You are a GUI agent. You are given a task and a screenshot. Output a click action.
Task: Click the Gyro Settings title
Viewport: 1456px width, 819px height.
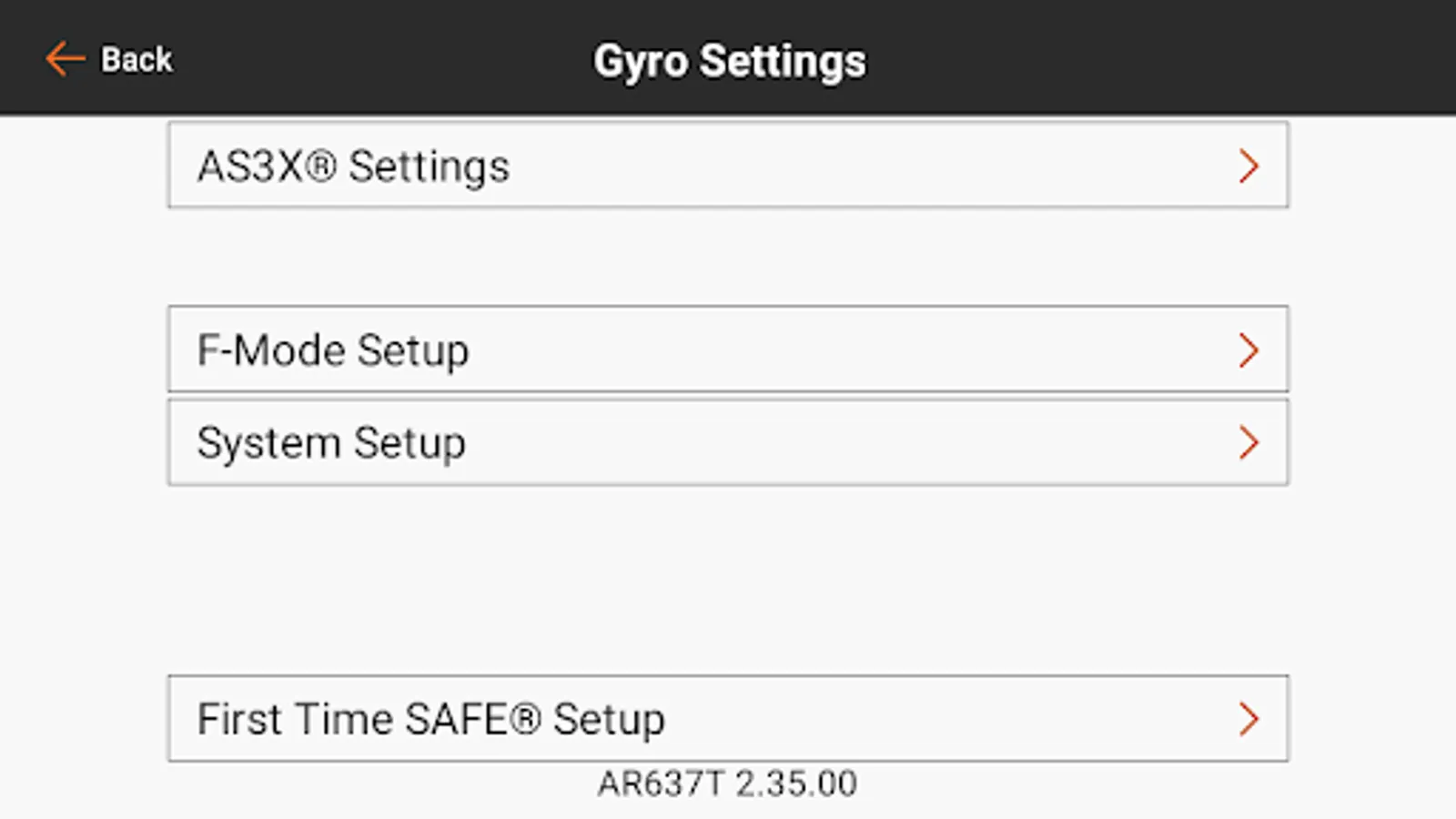[730, 62]
